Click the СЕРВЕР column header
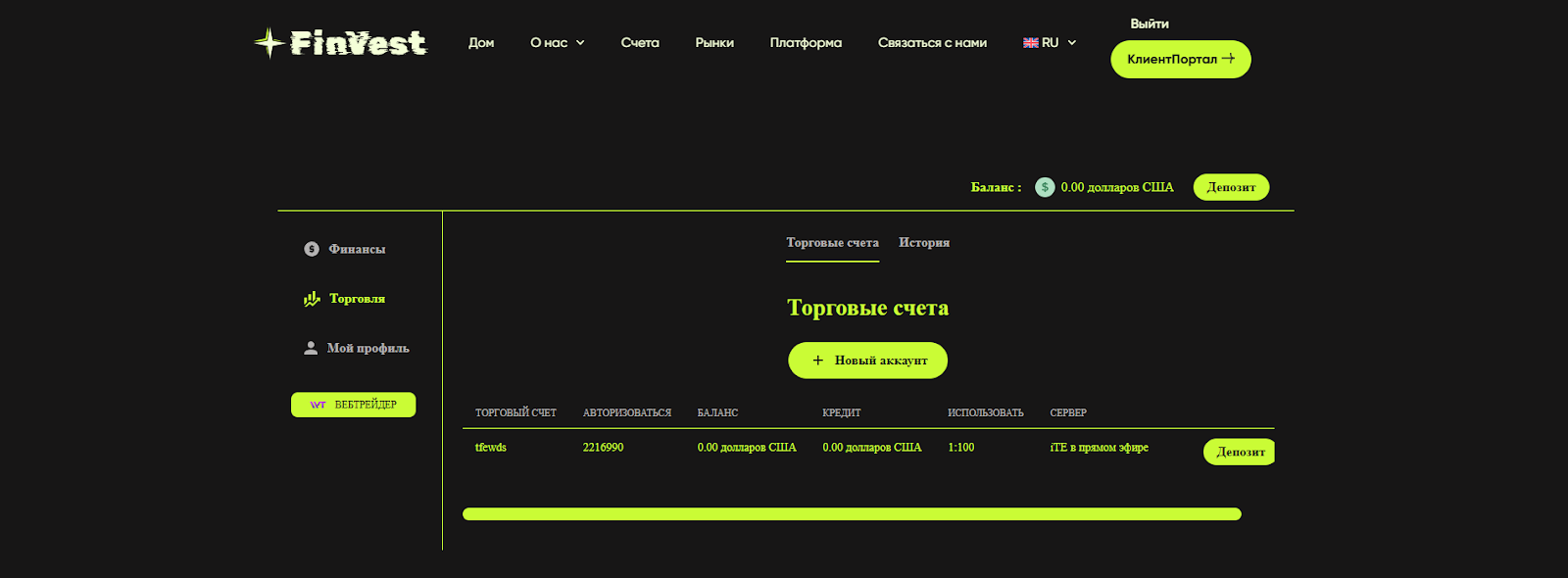 1068,412
